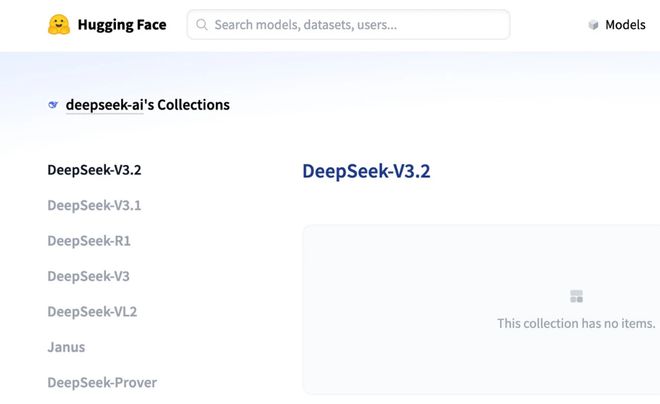This screenshot has width=660, height=404.
Task: Go to the Janus collection
Action: click(x=66, y=347)
